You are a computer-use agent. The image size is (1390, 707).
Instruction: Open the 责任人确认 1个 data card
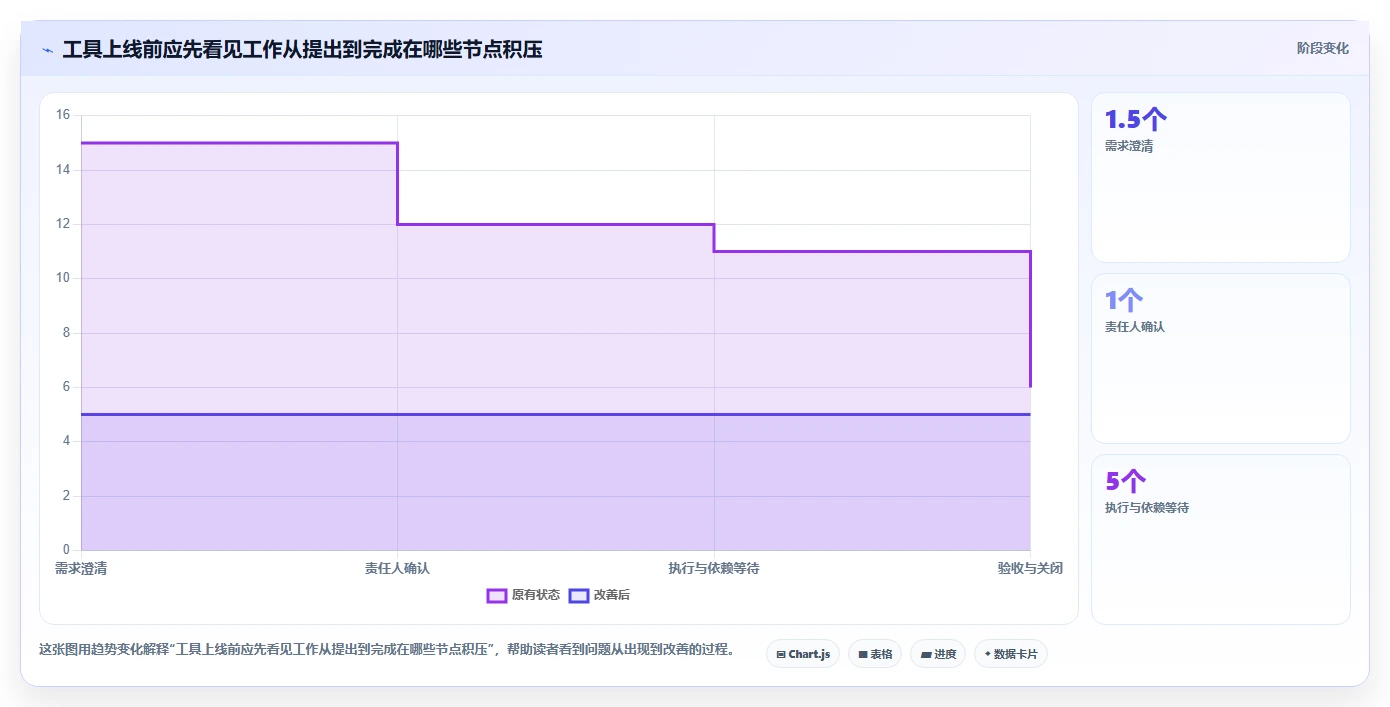[1220, 358]
